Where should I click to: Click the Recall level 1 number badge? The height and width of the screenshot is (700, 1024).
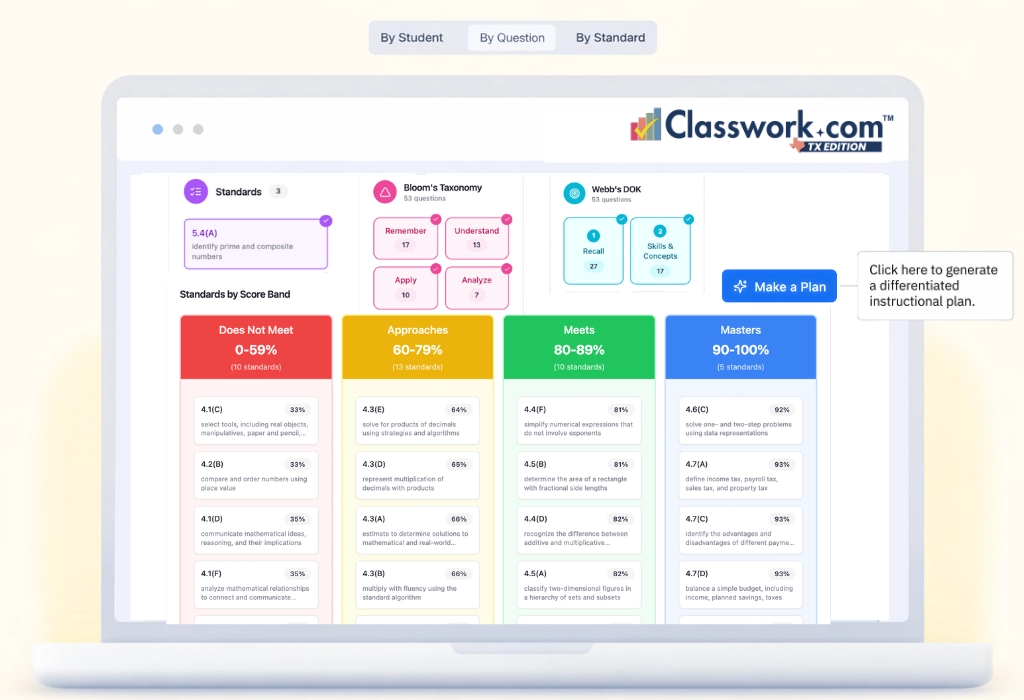593,236
